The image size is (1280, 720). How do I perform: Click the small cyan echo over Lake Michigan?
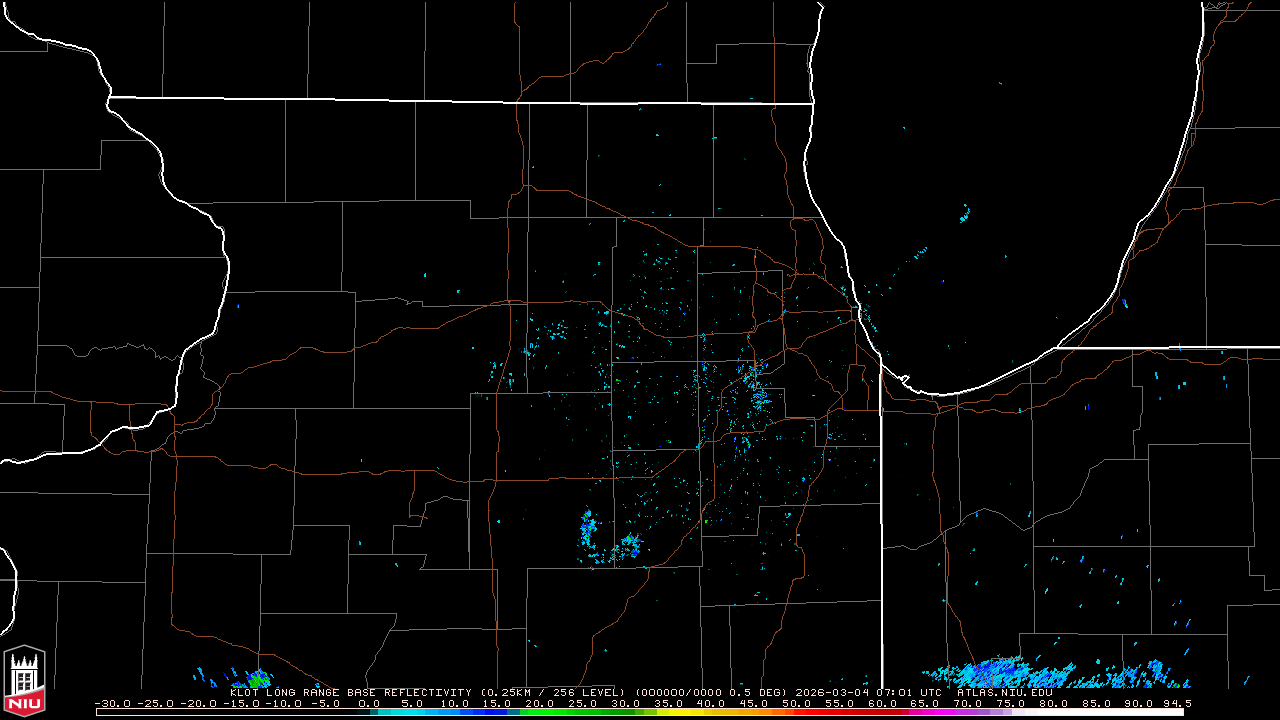click(965, 214)
